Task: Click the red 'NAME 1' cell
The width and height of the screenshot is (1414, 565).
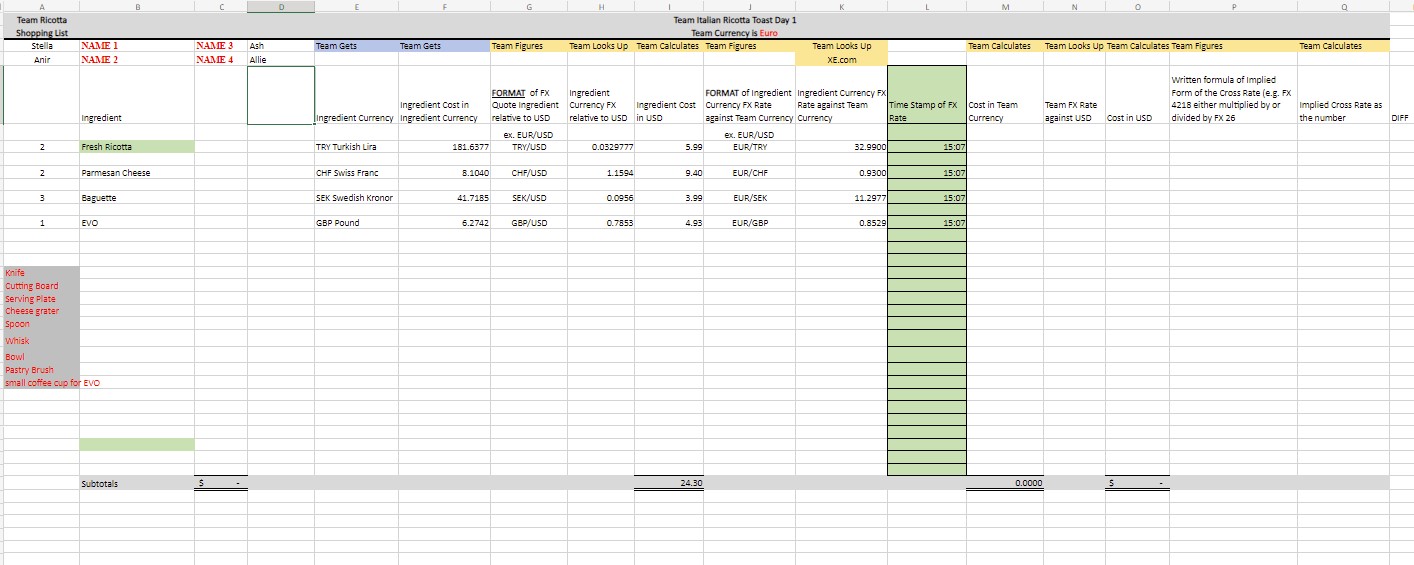Action: 137,46
